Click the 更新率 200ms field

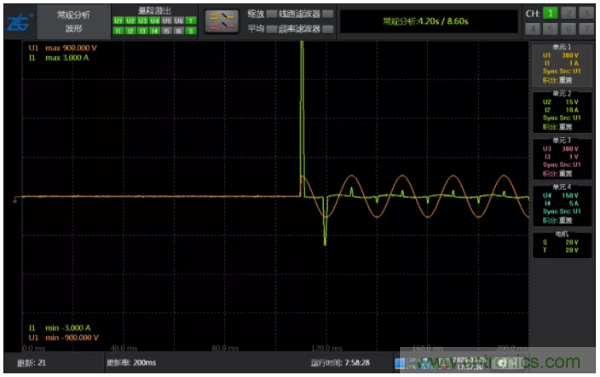point(131,362)
